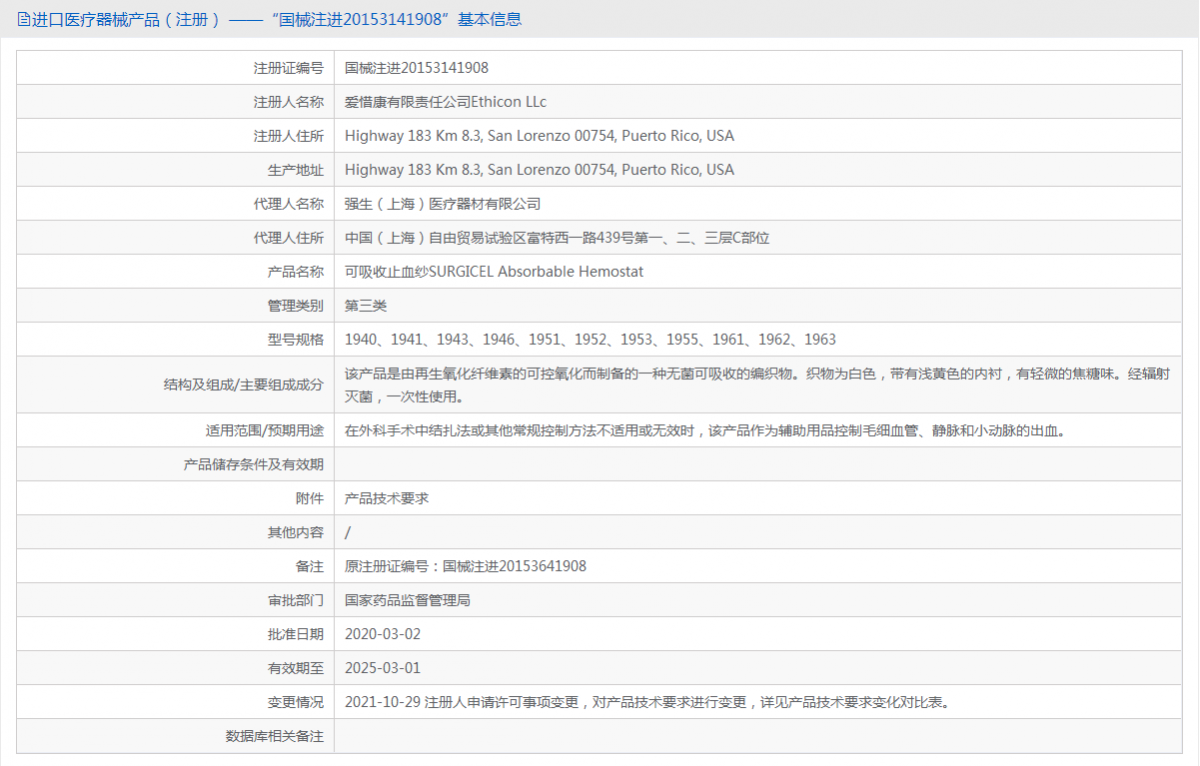Image resolution: width=1200 pixels, height=766 pixels.
Task: Click the 2021-10-29 change record text
Action: click(x=646, y=702)
